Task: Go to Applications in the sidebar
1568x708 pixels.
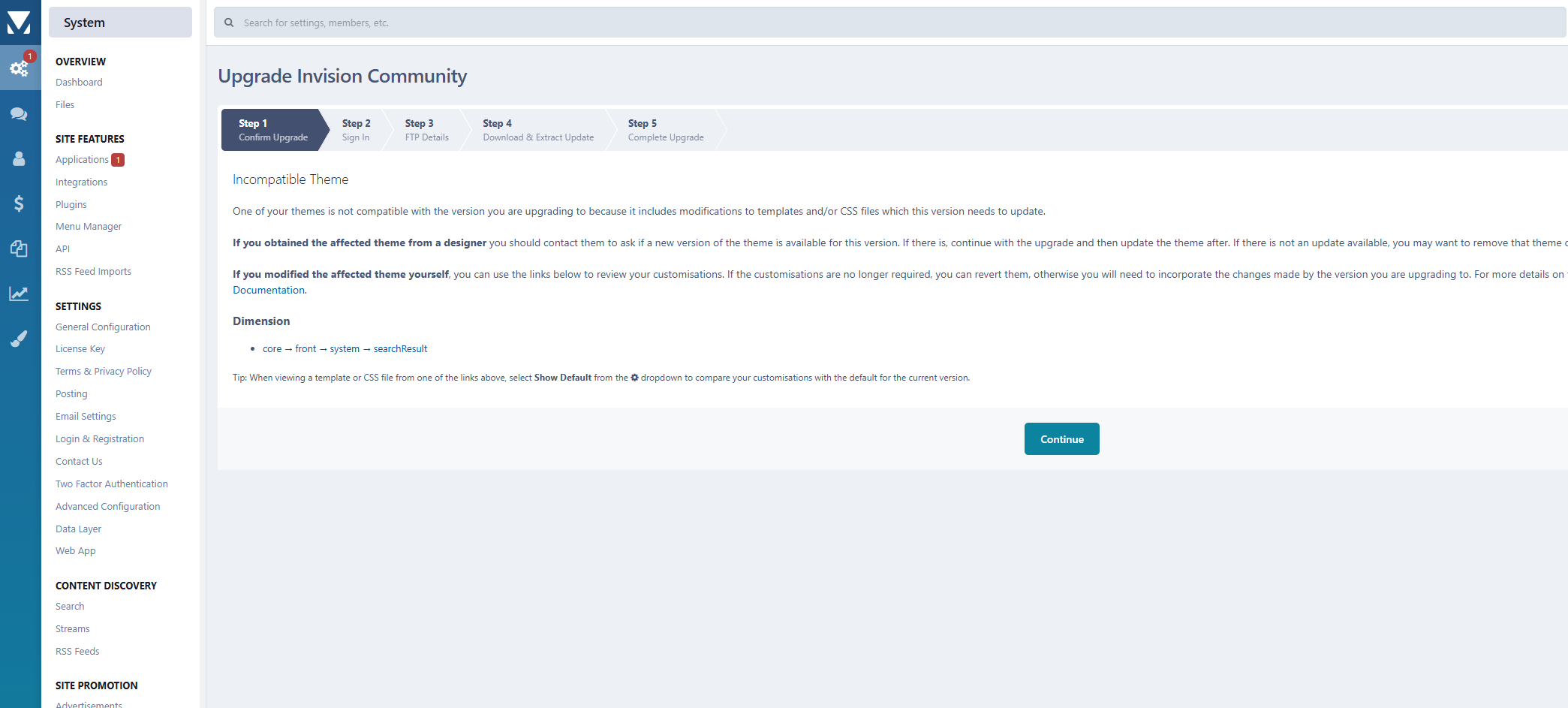Action: point(82,160)
